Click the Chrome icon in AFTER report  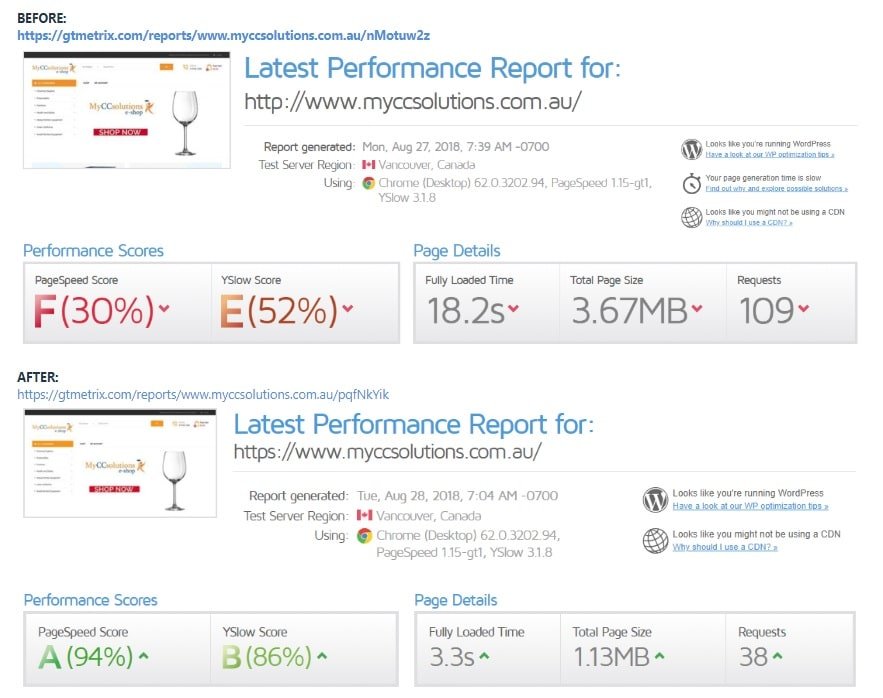pos(364,536)
